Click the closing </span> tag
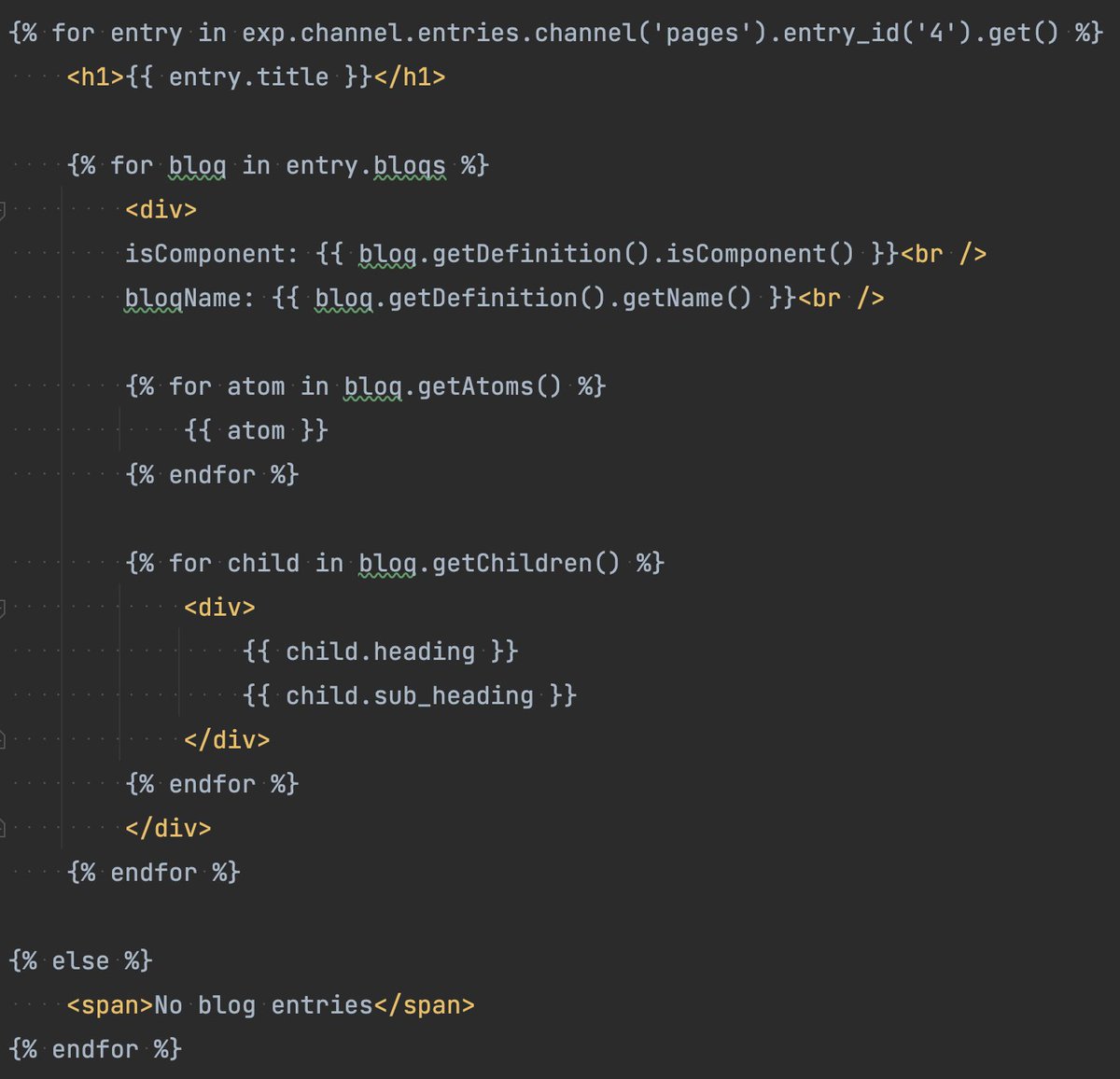Viewport: 1120px width, 1079px height. [424, 1005]
